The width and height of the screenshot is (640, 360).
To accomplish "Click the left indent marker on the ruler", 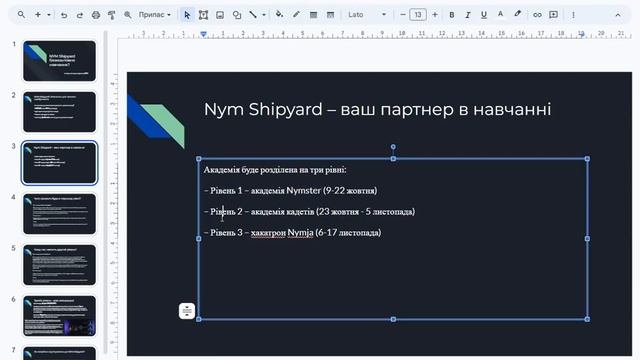I will [203, 34].
